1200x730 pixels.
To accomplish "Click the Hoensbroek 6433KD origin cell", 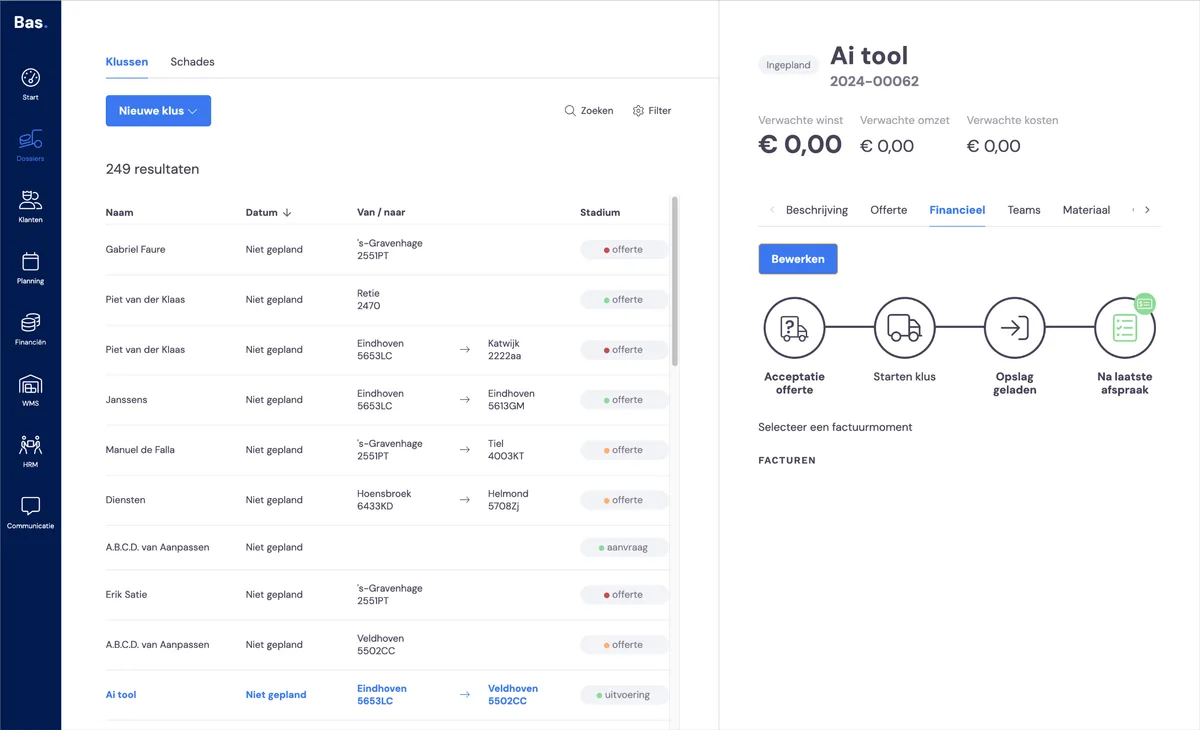I will (x=384, y=500).
